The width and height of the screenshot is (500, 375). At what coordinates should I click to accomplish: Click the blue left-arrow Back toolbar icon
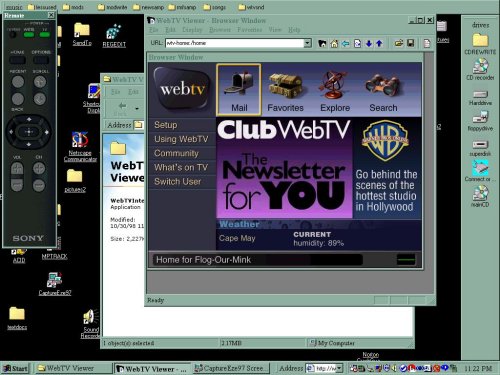point(345,43)
